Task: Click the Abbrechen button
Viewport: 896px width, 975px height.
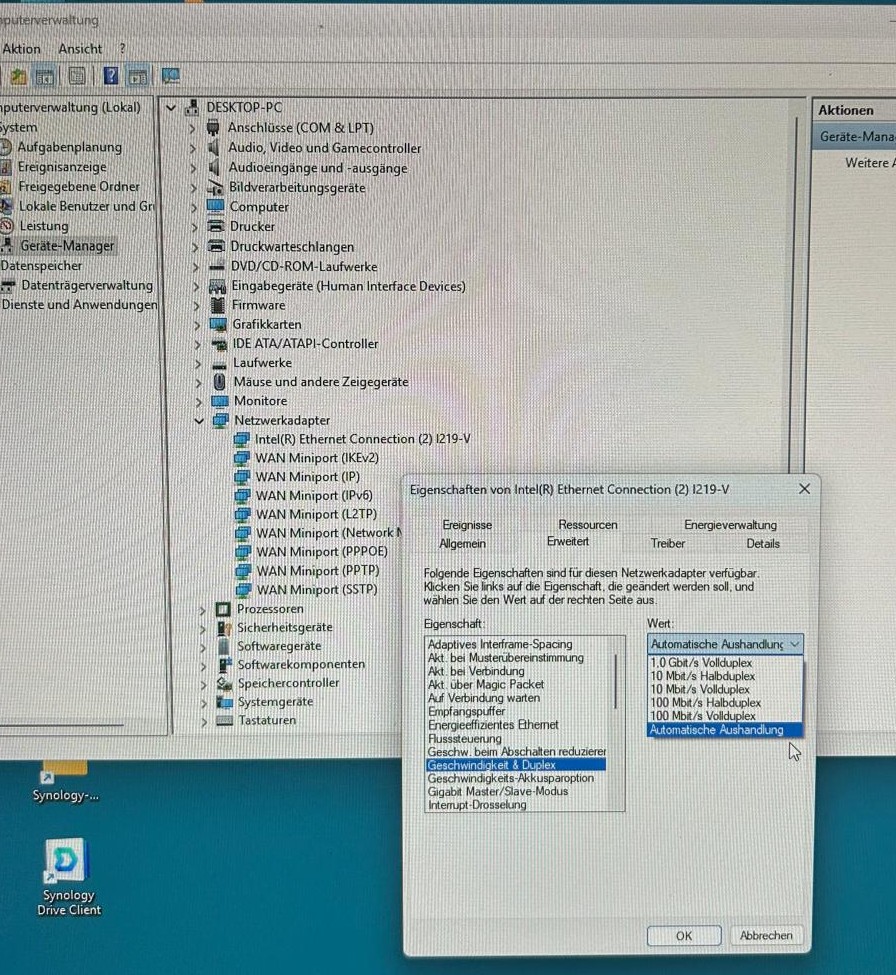Action: [766, 935]
